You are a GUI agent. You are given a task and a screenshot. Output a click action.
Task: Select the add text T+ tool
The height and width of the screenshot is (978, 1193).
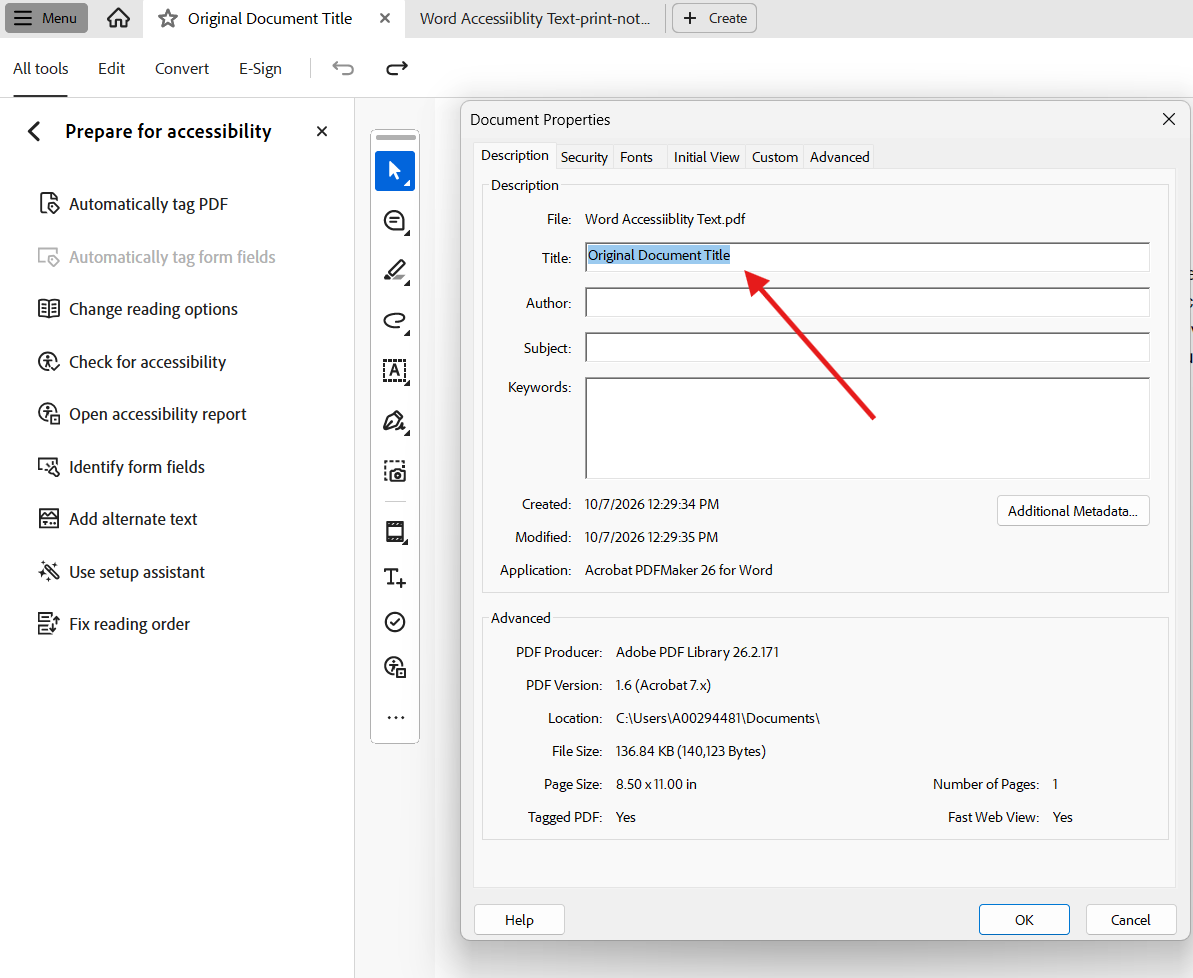395,577
